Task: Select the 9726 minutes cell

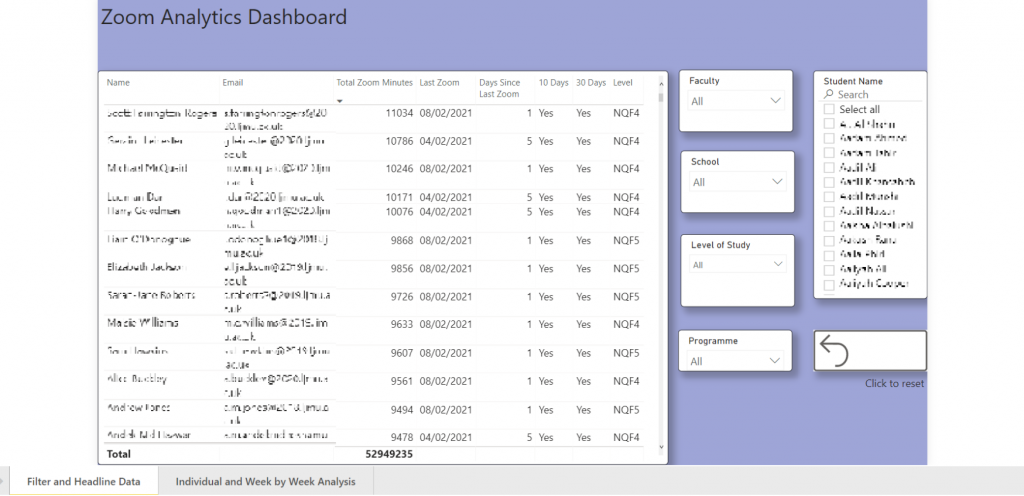Action: 402,296
